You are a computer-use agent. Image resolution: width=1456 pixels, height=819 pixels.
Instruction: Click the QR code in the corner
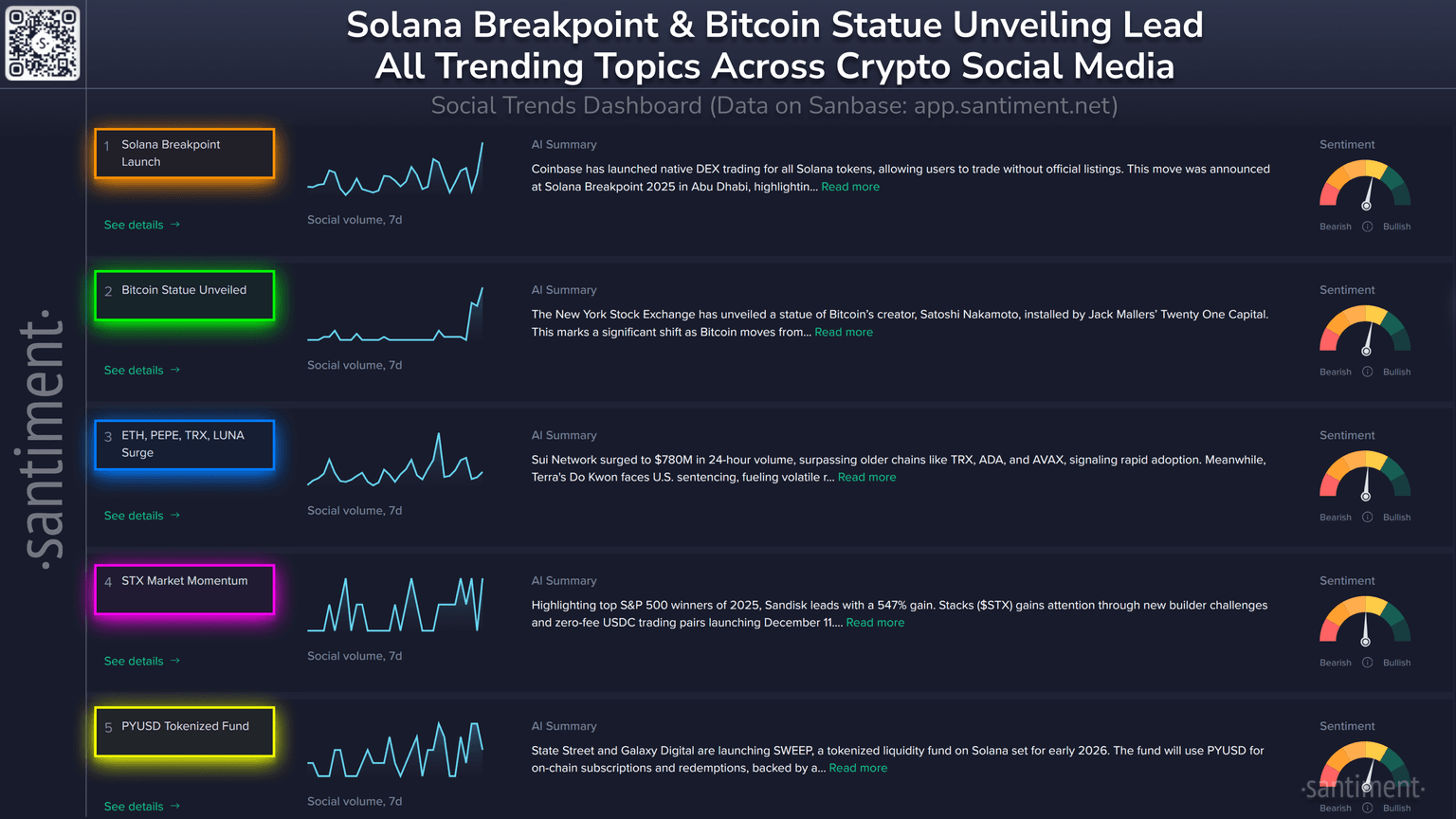(x=43, y=44)
